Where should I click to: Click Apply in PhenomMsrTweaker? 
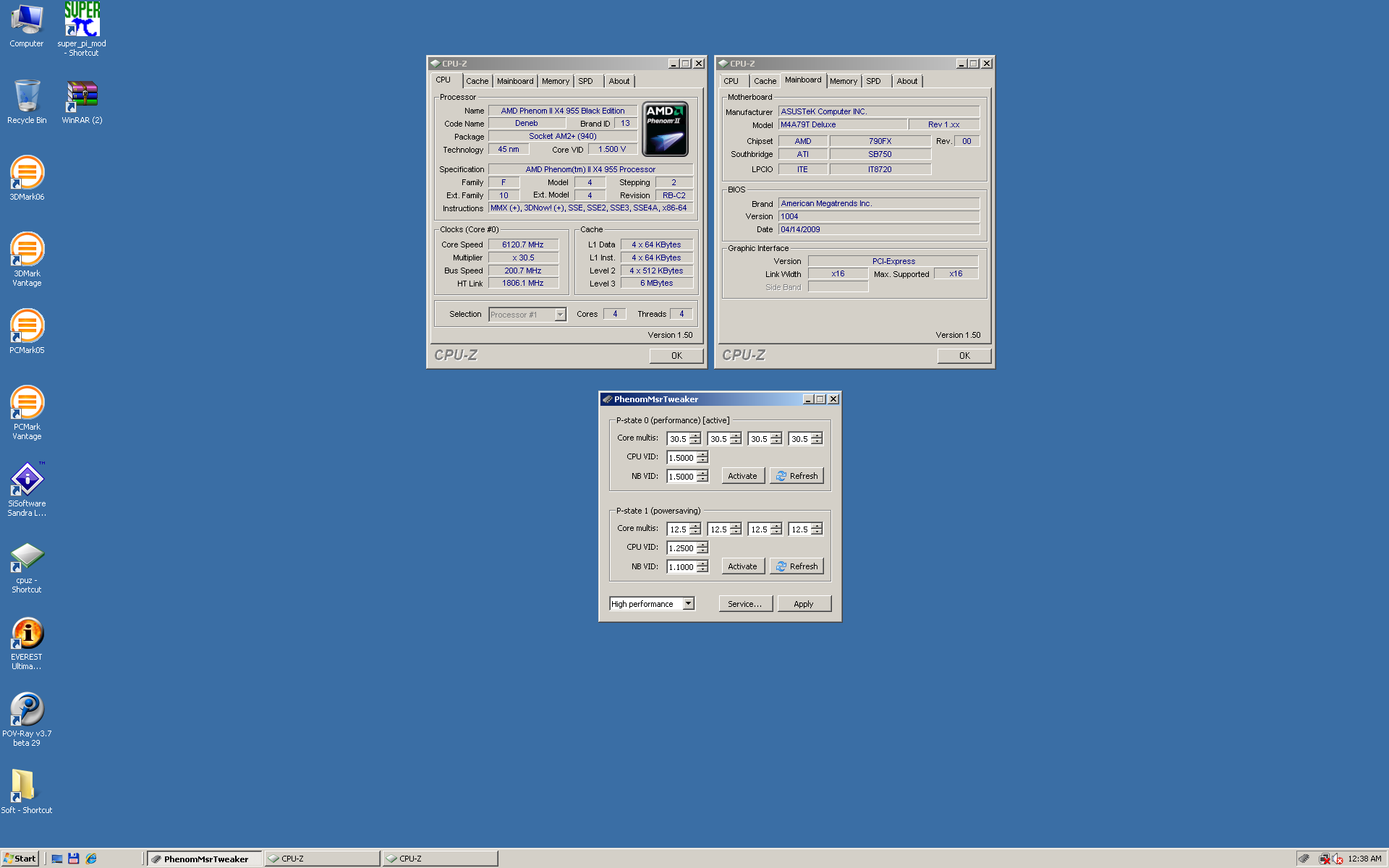point(804,604)
